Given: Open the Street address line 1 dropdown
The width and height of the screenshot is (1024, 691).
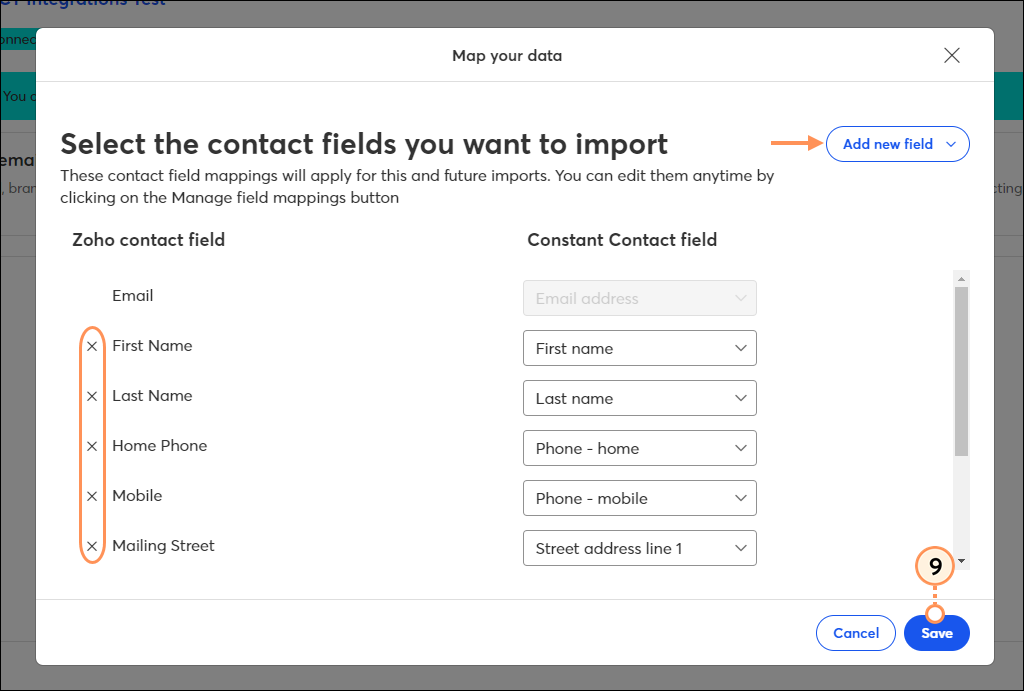Looking at the screenshot, I should [x=639, y=548].
